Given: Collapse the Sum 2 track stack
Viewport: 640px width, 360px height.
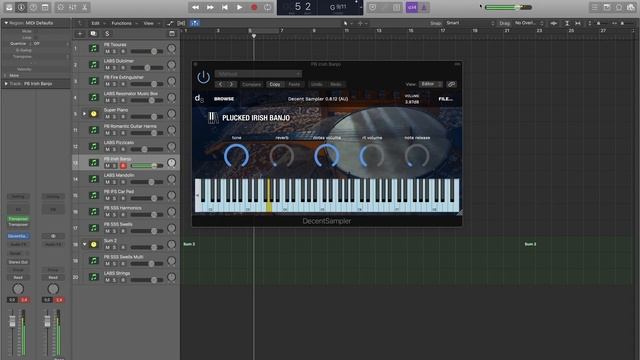Looking at the screenshot, I should click(x=84, y=244).
